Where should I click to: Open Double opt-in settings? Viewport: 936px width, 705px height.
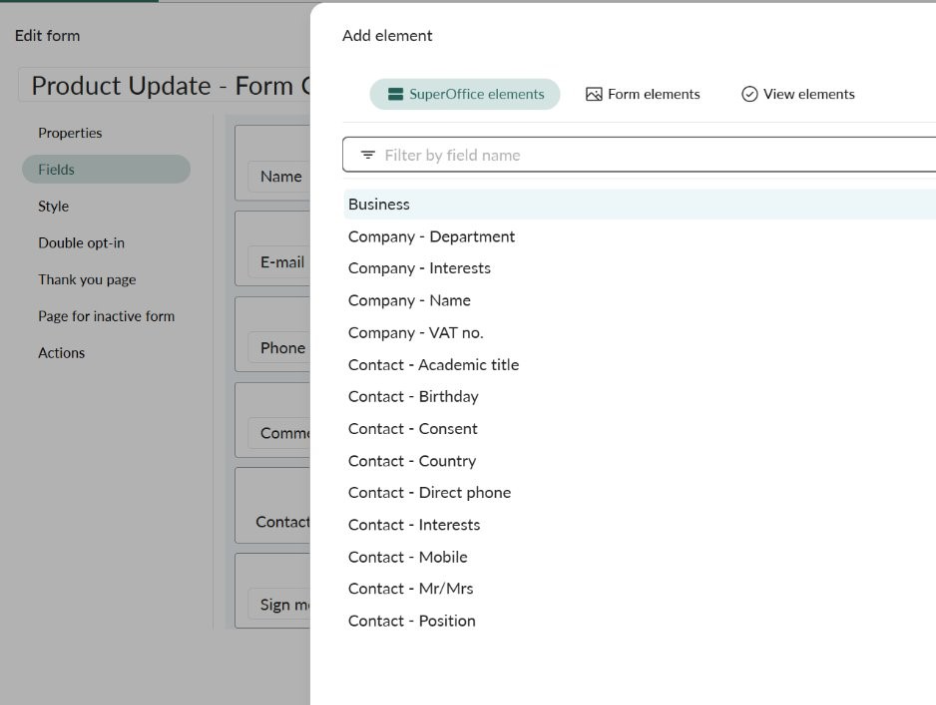tap(81, 243)
